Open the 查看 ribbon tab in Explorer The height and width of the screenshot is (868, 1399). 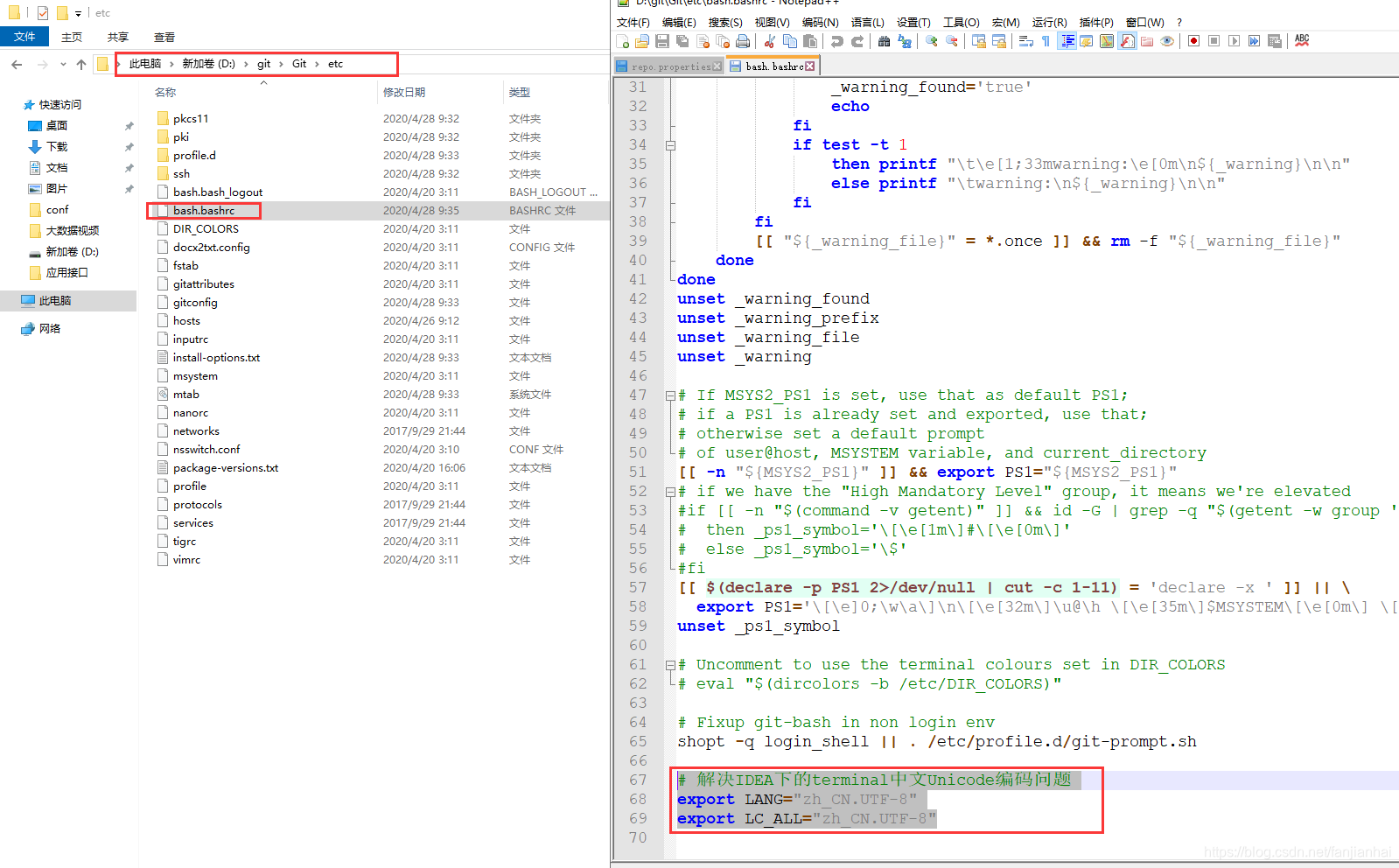point(164,37)
